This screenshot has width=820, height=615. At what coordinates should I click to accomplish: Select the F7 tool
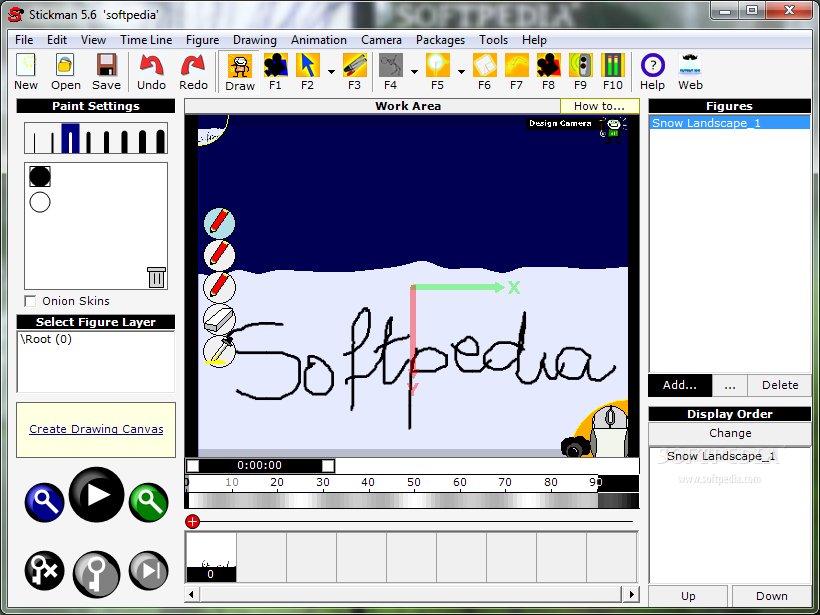pyautogui.click(x=516, y=72)
